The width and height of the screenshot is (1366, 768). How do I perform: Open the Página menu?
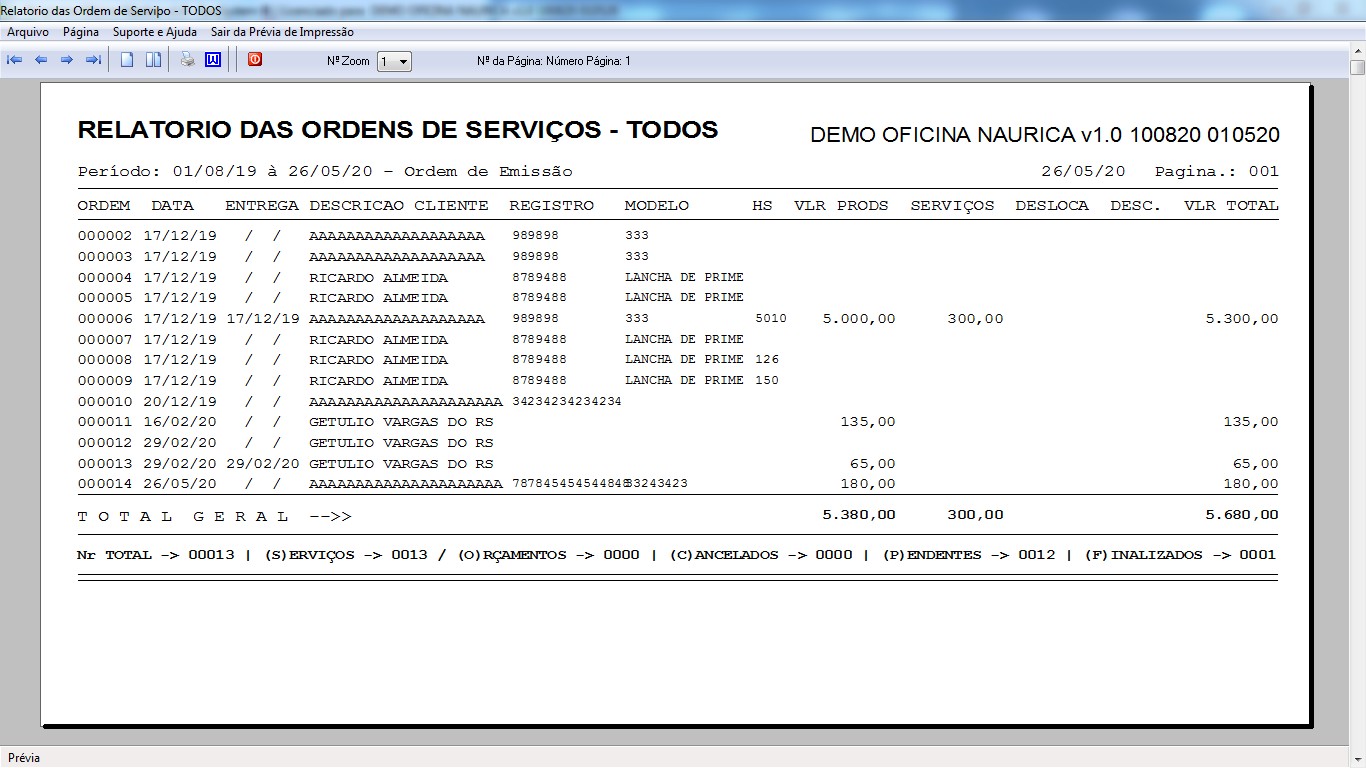[81, 32]
